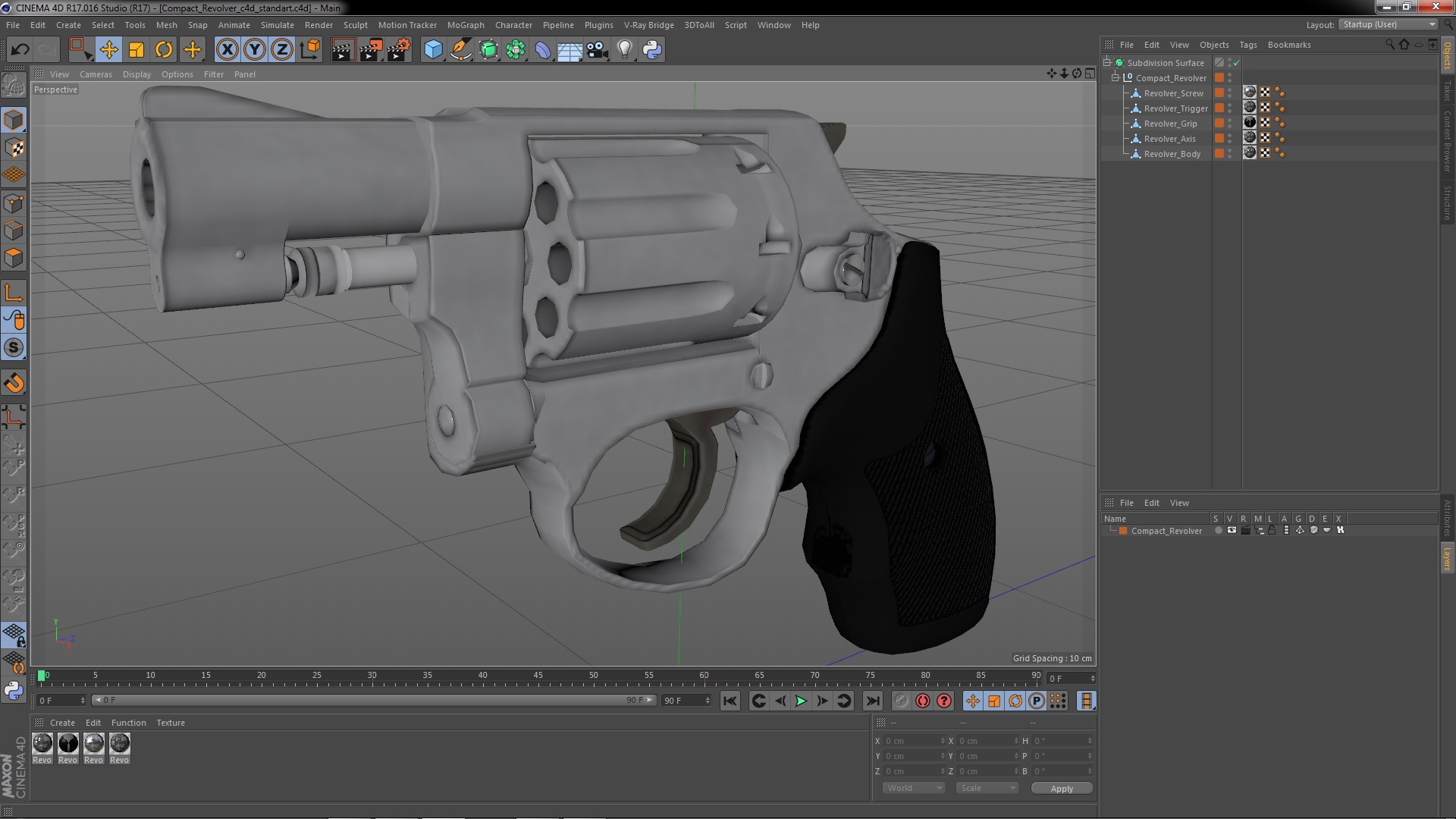Screen dimensions: 1456x819
Task: Add a Camera object
Action: tap(598, 50)
